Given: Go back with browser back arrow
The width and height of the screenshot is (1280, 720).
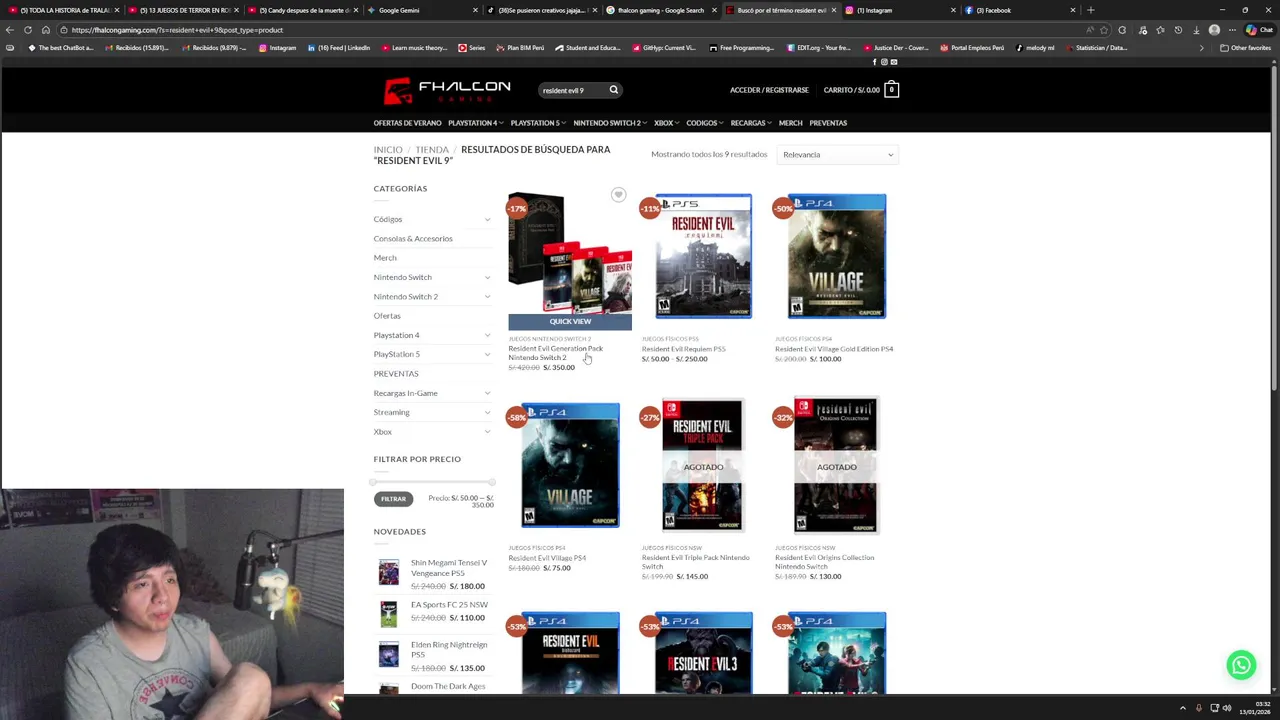Looking at the screenshot, I should [x=10, y=30].
